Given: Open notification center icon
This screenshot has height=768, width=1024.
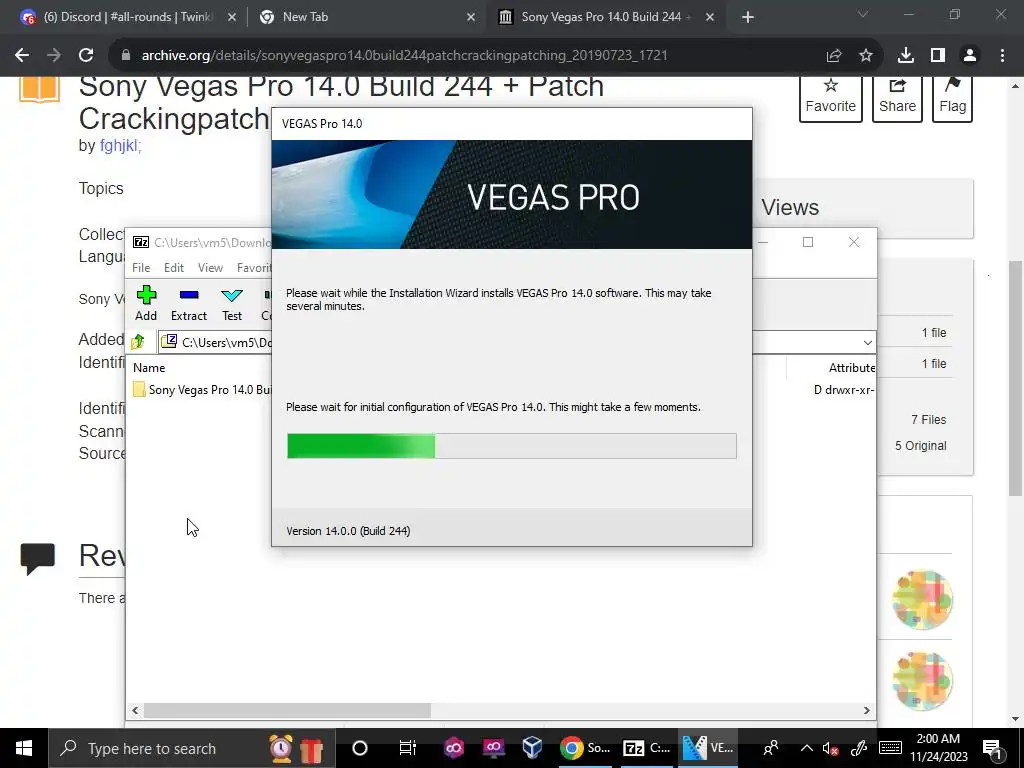Looking at the screenshot, I should pyautogui.click(x=992, y=748).
